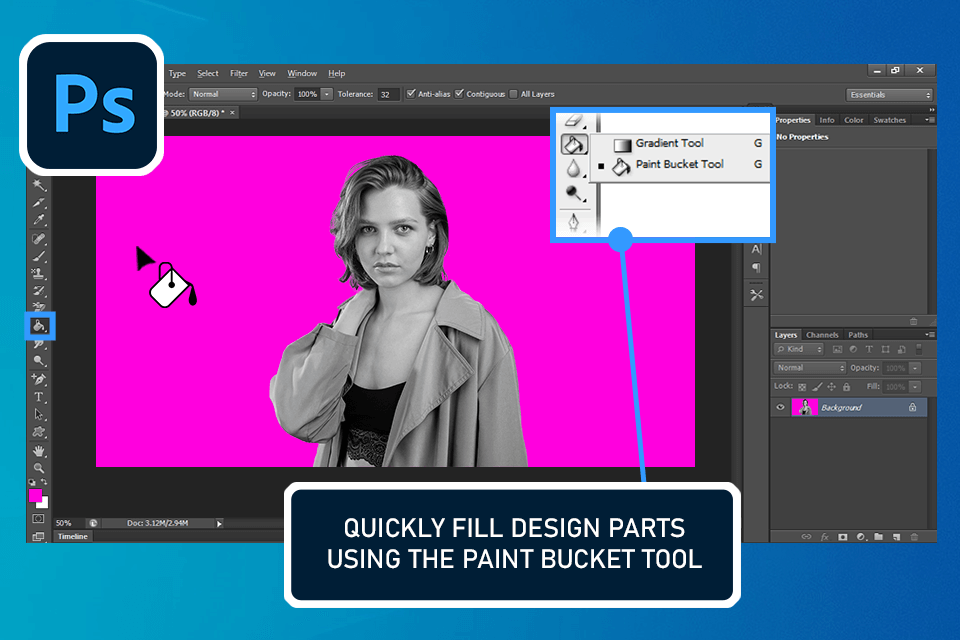Screen dimensions: 960x640
Task: Click the new adjustment layer icon
Action: tap(861, 537)
